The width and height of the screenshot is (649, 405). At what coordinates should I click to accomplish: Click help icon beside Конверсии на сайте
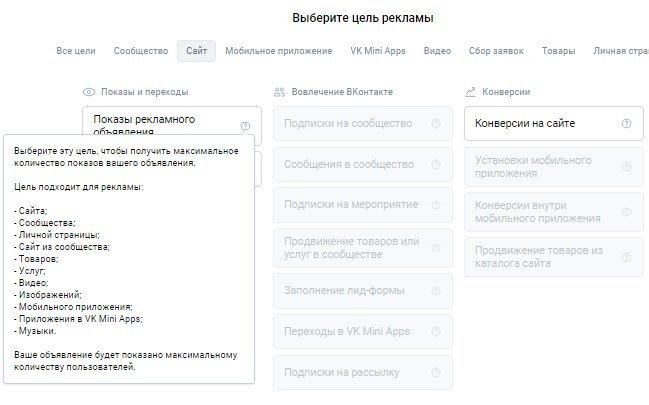click(626, 124)
